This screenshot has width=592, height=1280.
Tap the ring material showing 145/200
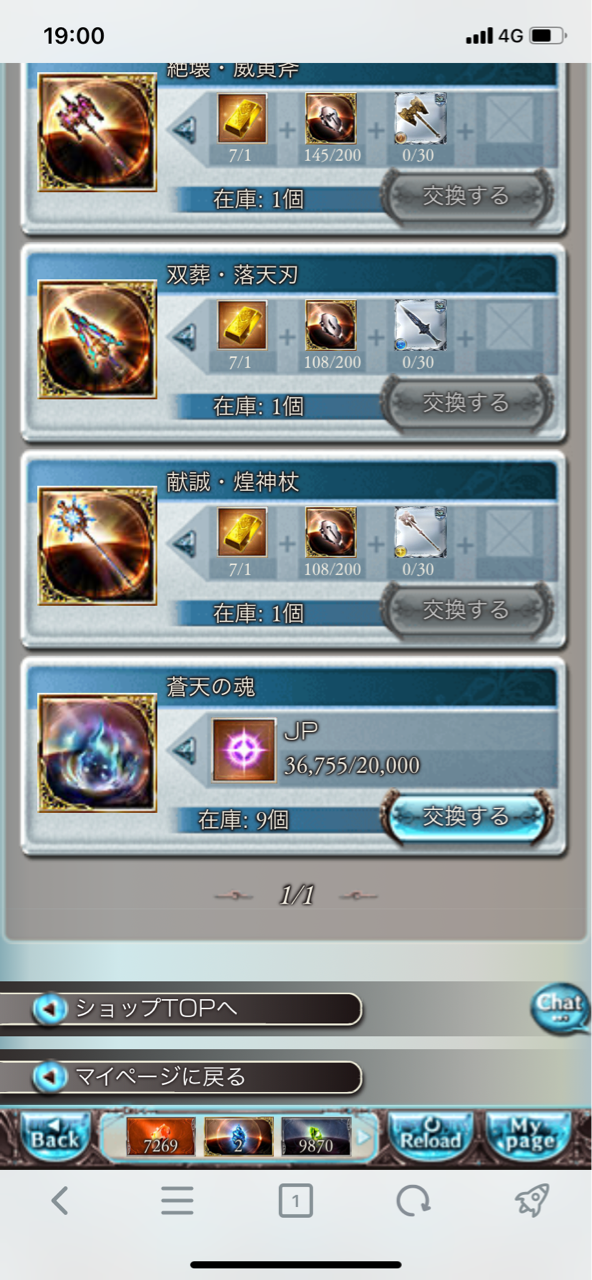click(x=331, y=119)
